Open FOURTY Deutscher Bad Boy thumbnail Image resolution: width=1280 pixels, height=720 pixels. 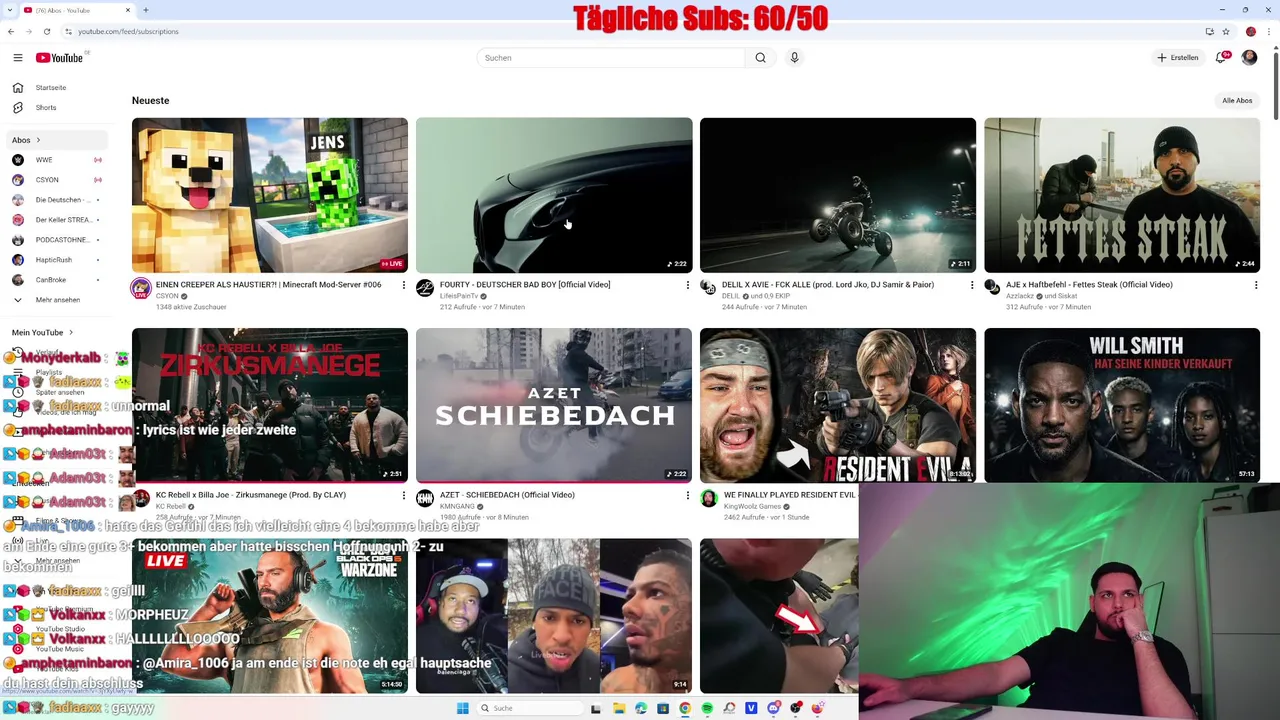pos(554,195)
